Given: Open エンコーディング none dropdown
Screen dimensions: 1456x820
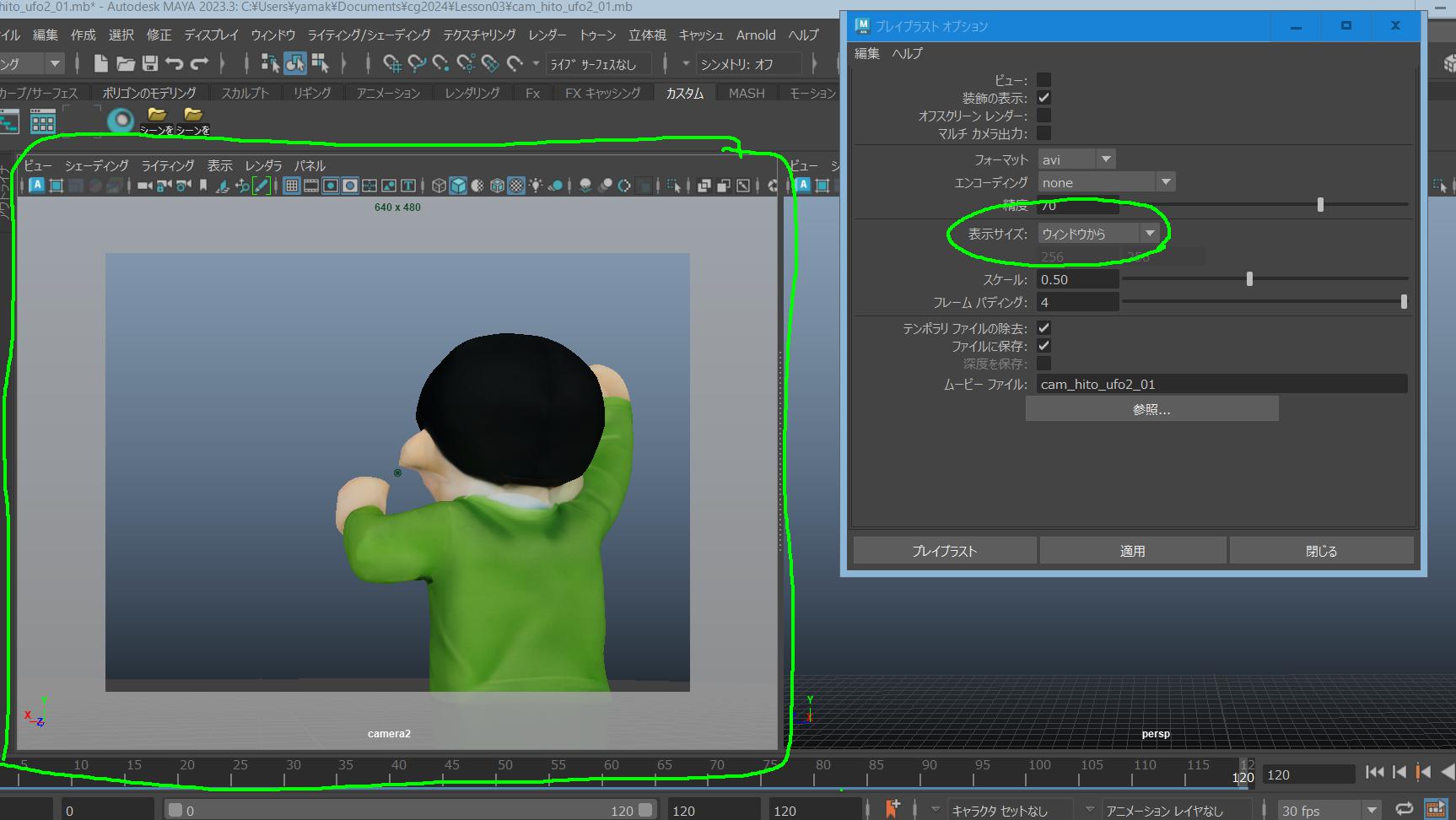Looking at the screenshot, I should [x=1106, y=182].
